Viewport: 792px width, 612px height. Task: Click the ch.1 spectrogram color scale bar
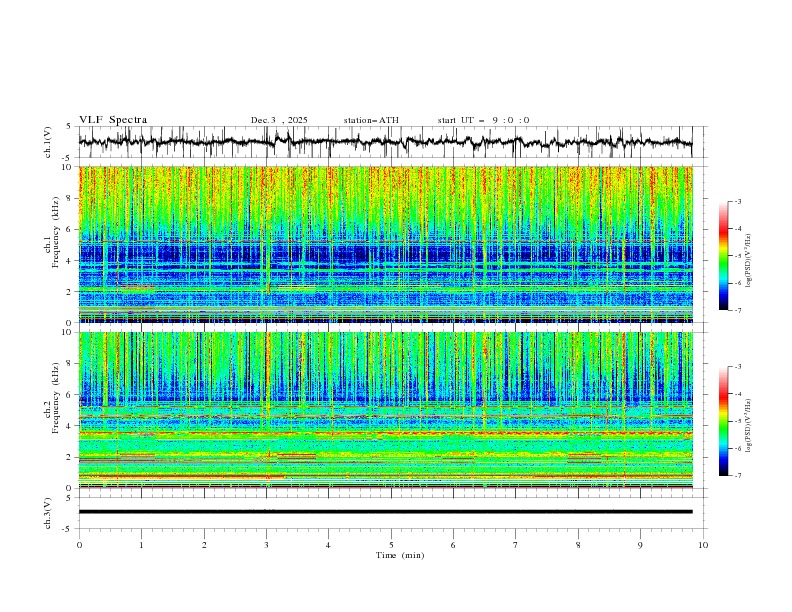tap(723, 255)
